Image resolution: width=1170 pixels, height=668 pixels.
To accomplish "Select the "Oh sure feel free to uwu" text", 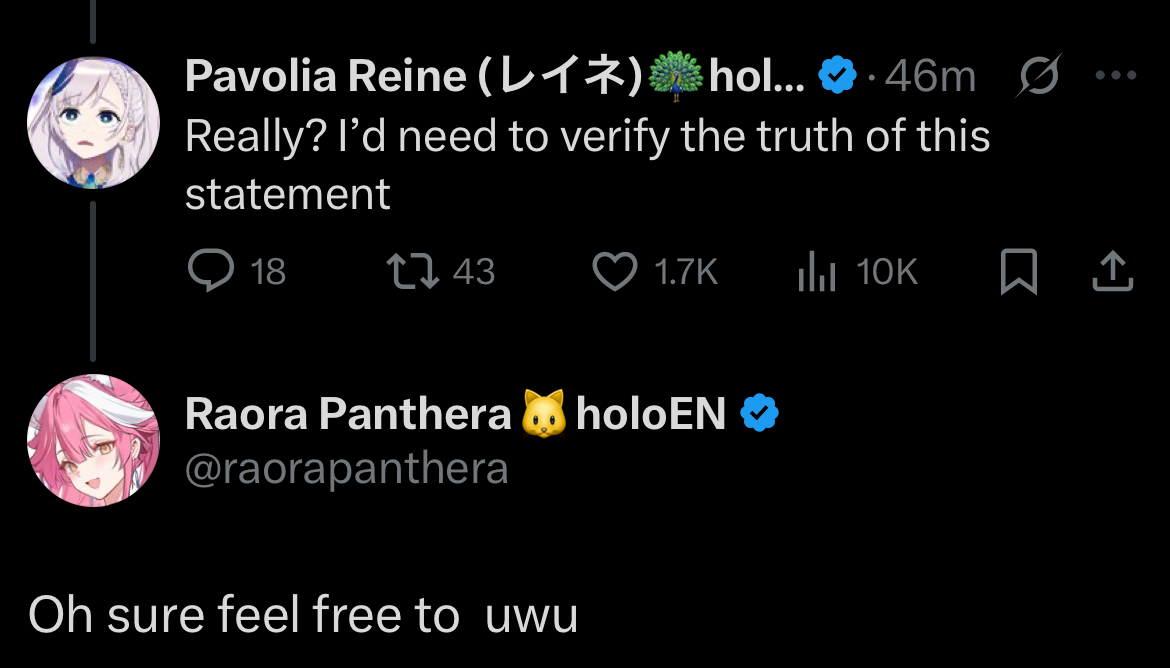I will coord(303,614).
